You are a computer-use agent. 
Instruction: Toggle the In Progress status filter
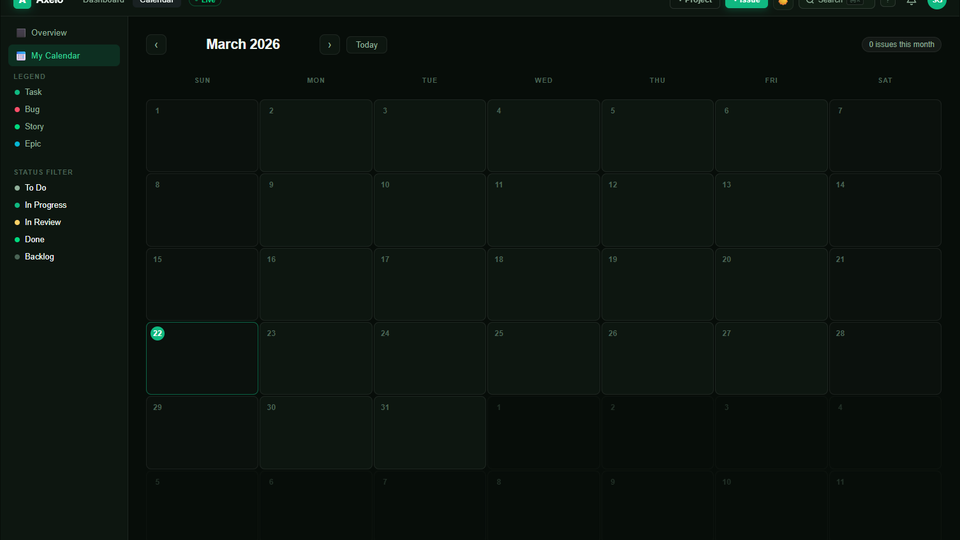point(45,205)
